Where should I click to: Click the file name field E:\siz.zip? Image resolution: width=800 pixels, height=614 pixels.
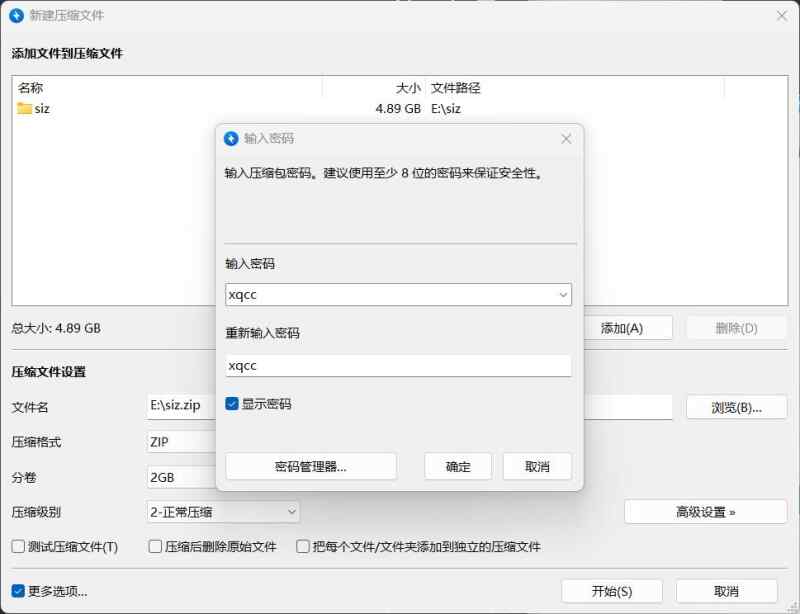[182, 406]
